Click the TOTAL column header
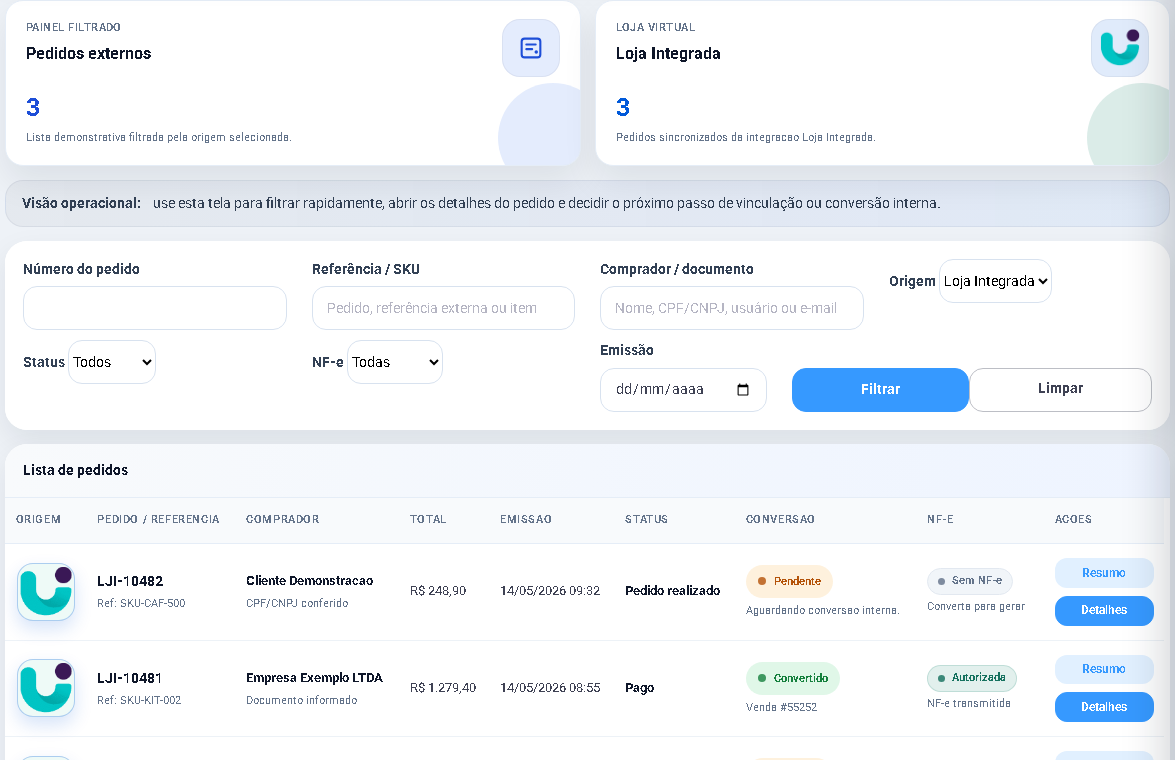Image resolution: width=1175 pixels, height=760 pixels. coord(428,519)
